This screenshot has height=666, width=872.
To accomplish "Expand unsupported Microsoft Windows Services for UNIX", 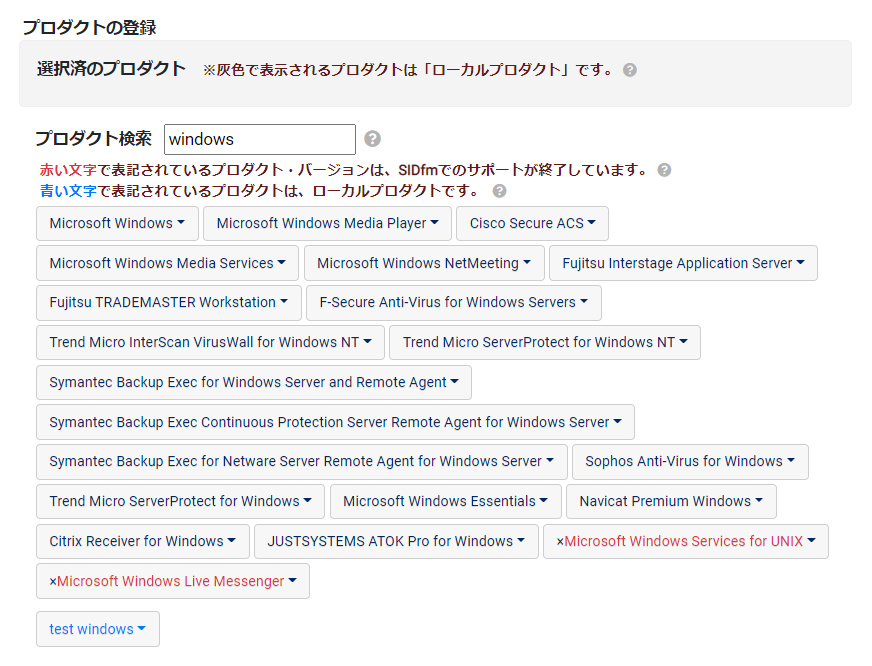I will tap(686, 541).
